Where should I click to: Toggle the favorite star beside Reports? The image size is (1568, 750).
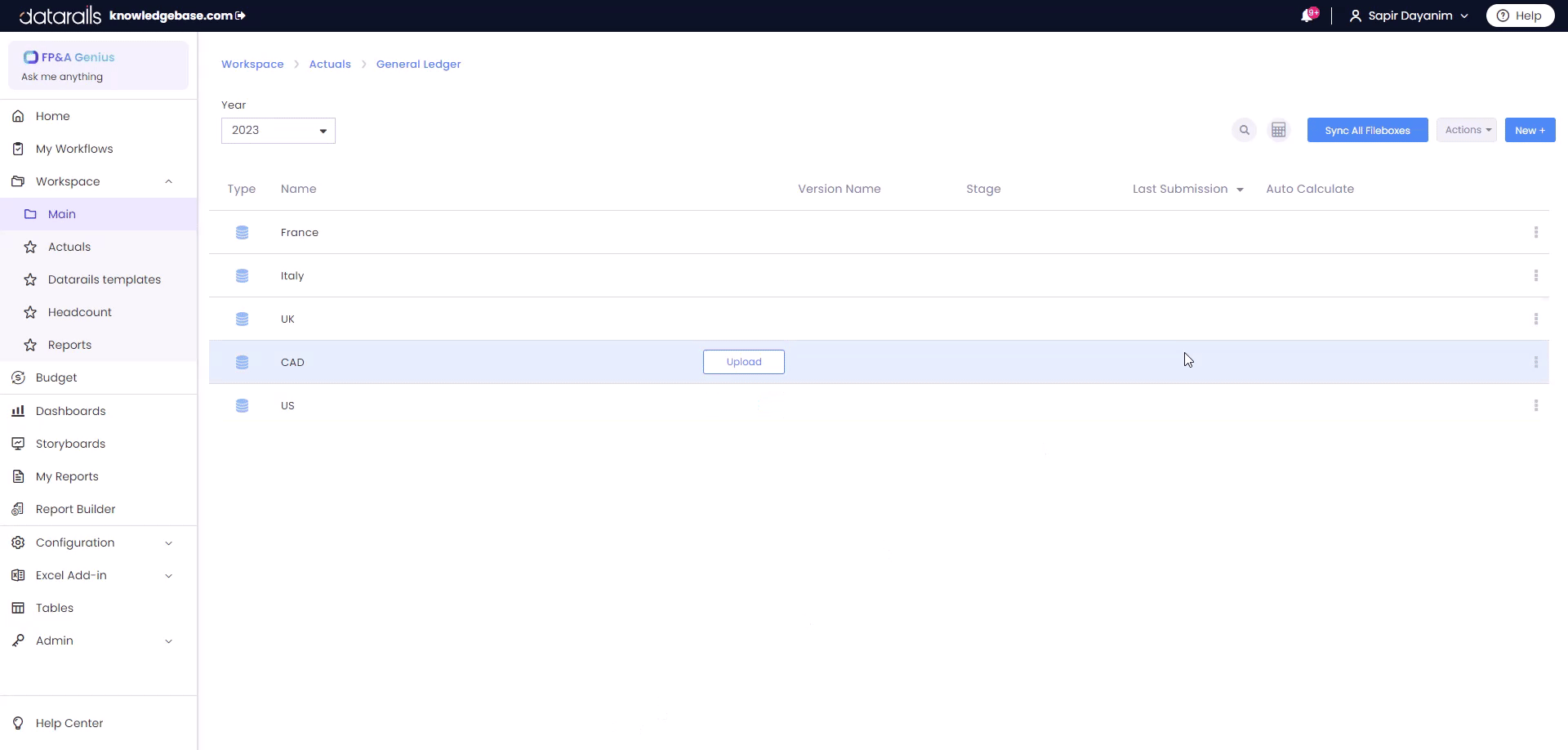(x=29, y=345)
